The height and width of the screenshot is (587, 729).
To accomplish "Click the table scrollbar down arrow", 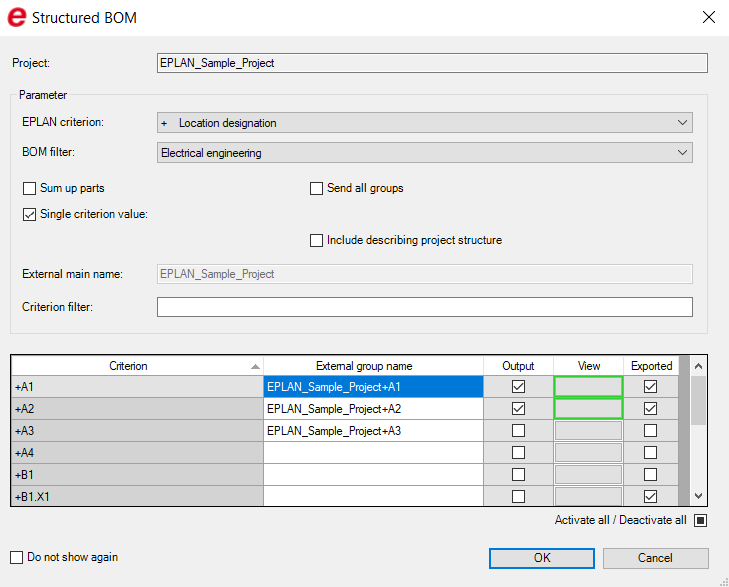I will click(x=698, y=496).
